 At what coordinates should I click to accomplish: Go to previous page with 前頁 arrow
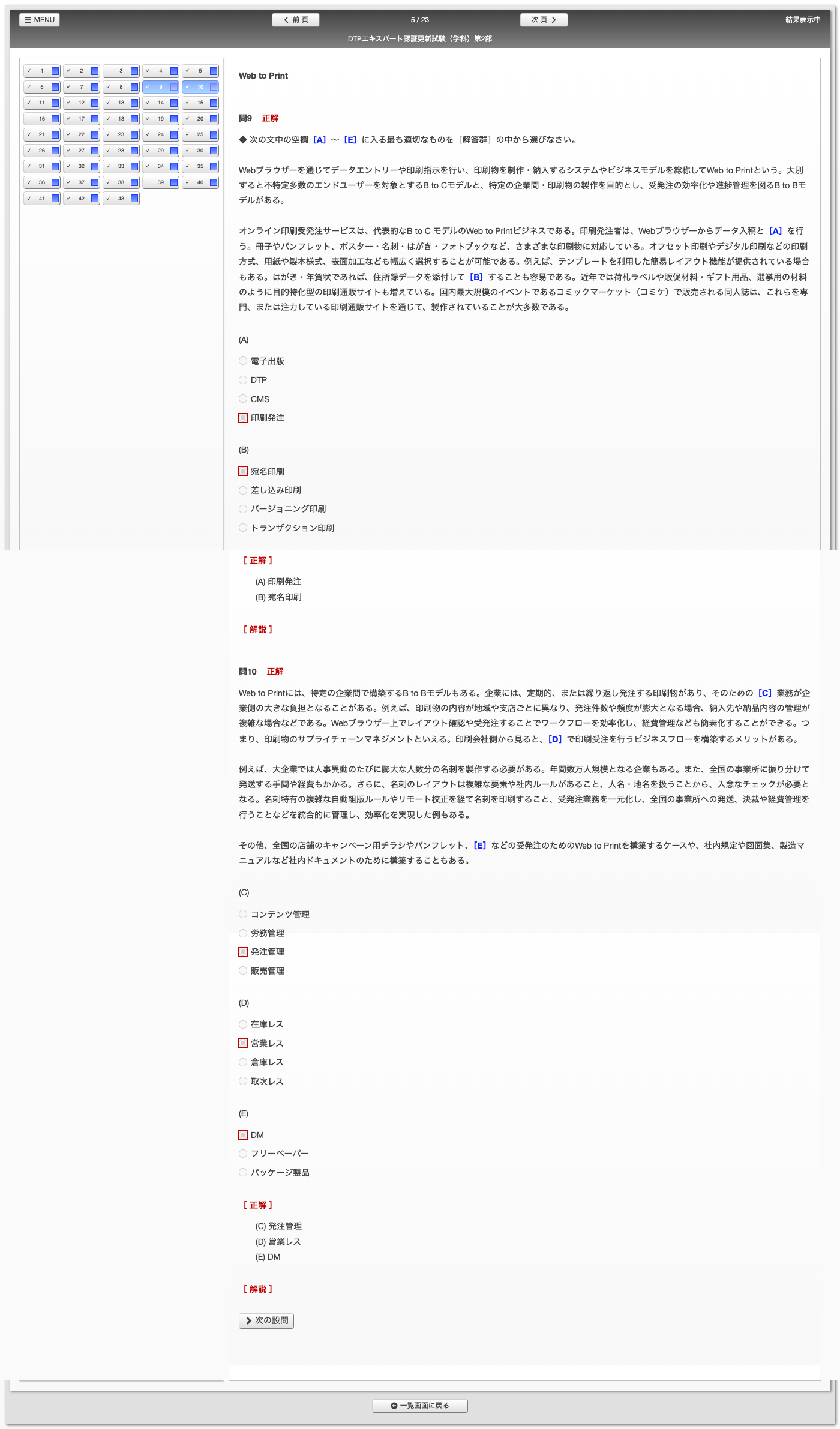[295, 20]
